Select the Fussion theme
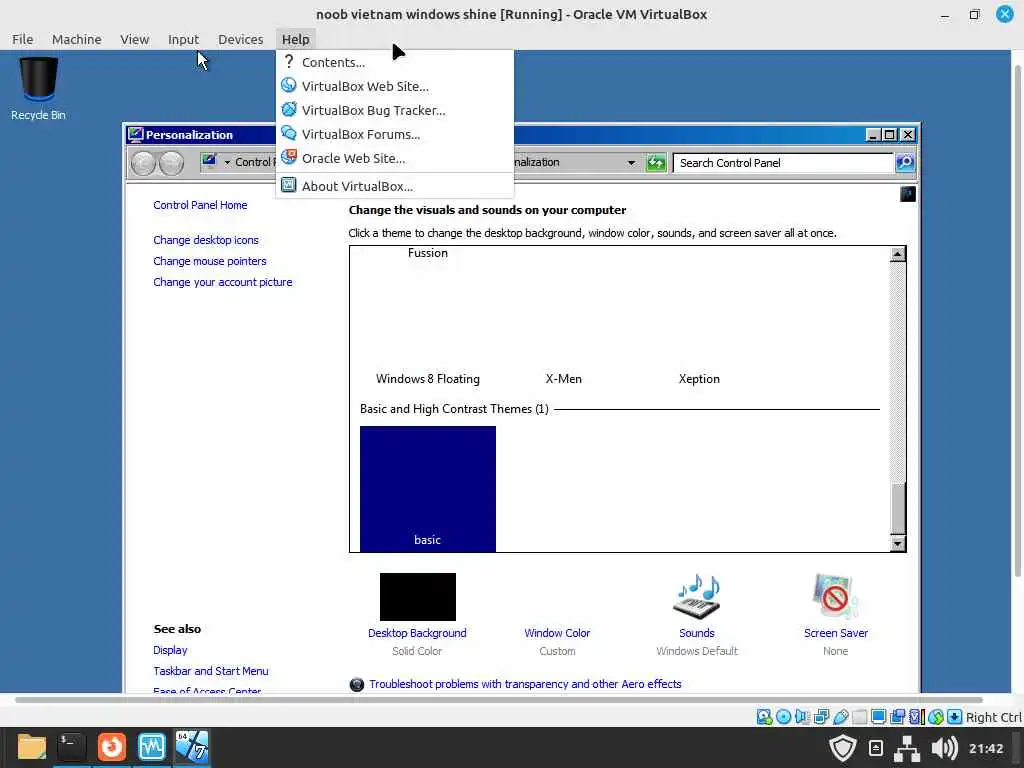Image resolution: width=1024 pixels, height=768 pixels. [428, 253]
